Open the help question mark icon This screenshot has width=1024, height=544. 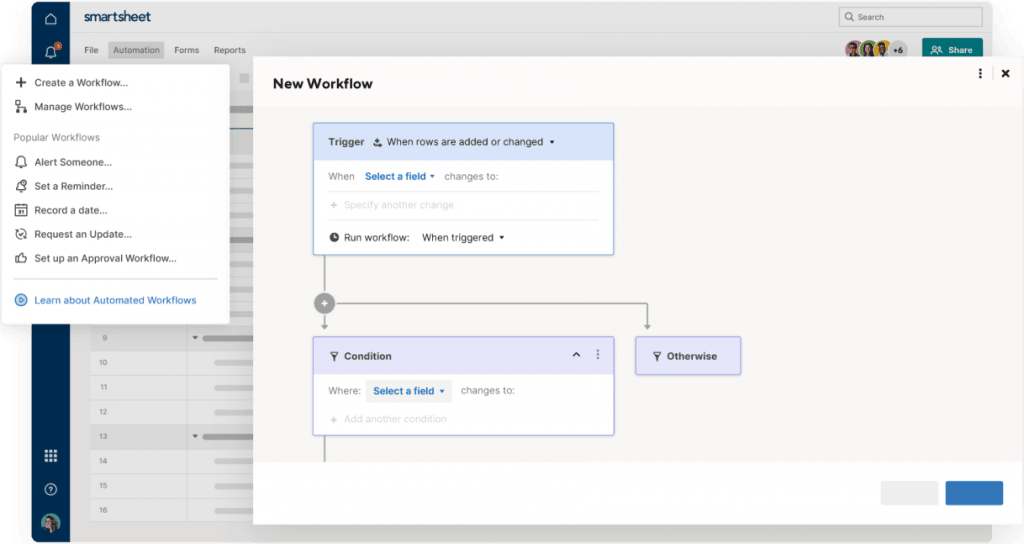point(50,489)
